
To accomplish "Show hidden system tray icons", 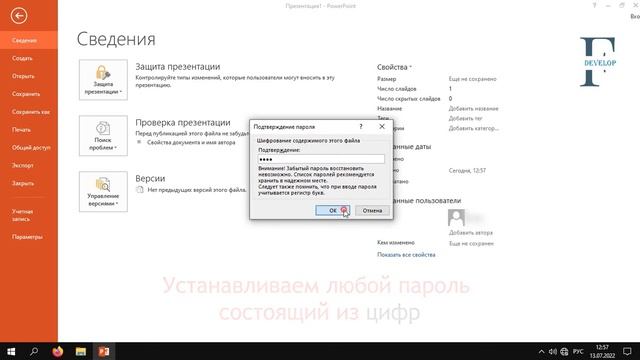I will click(x=541, y=351).
